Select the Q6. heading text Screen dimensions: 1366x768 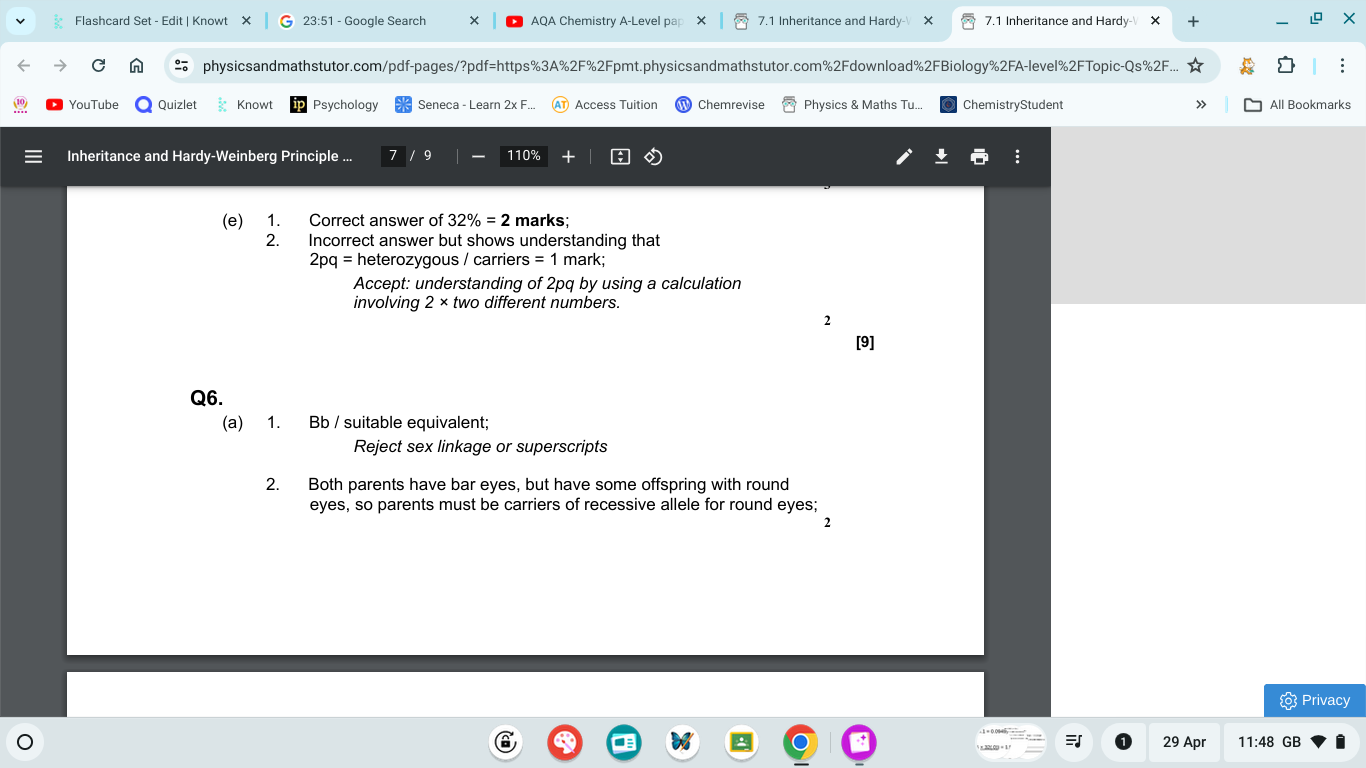point(206,398)
